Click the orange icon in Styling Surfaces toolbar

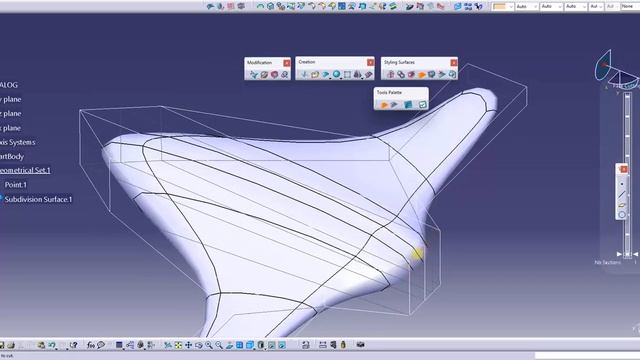point(422,74)
